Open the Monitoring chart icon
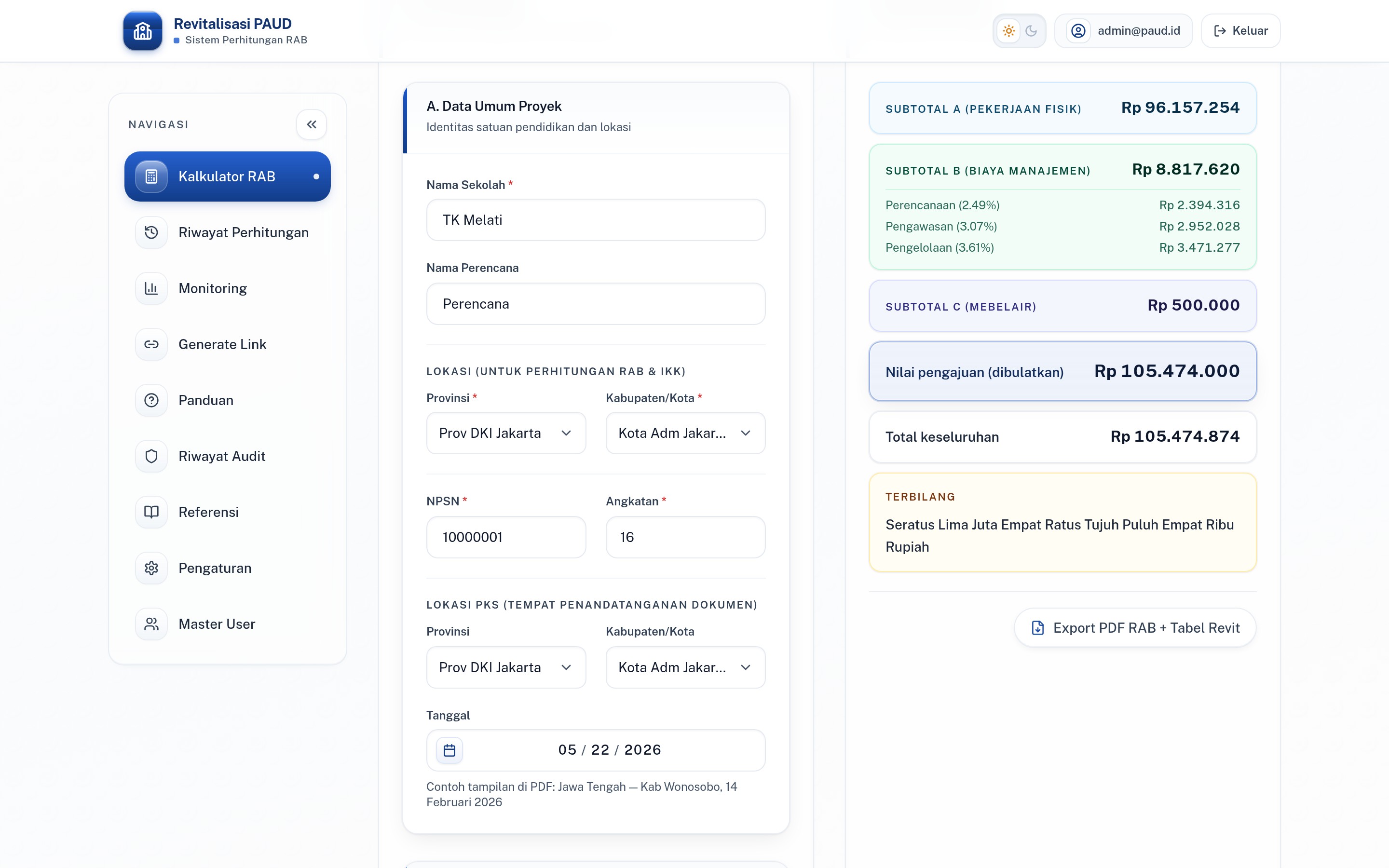This screenshot has width=1389, height=868. pos(151,288)
